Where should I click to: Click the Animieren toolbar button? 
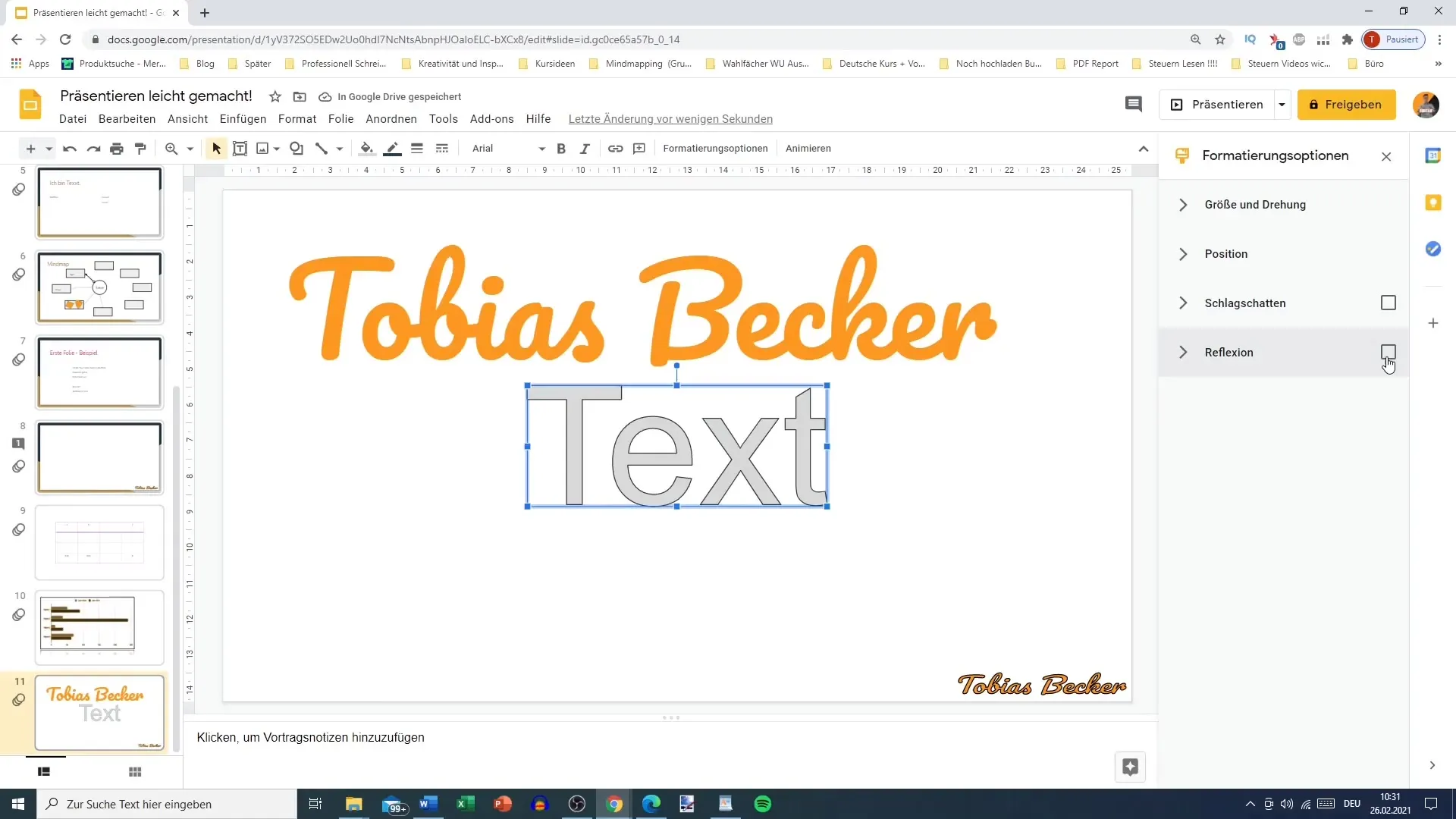(x=808, y=149)
